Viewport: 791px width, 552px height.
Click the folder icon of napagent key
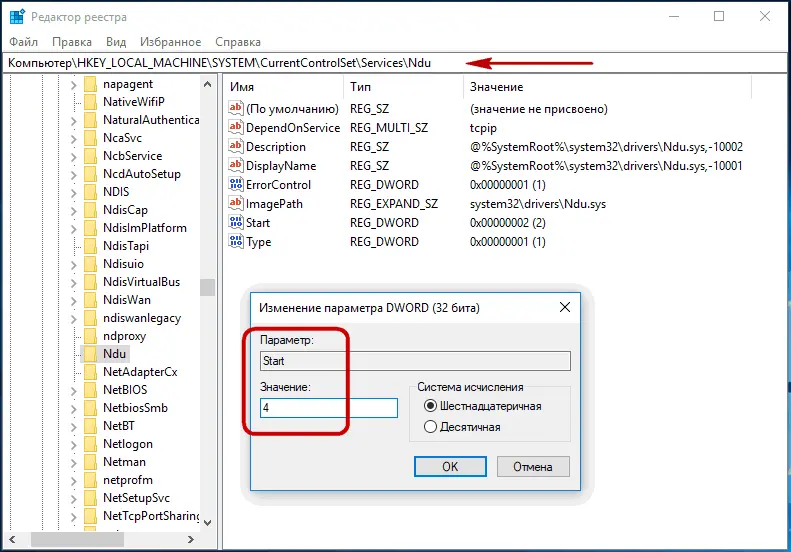click(x=90, y=84)
